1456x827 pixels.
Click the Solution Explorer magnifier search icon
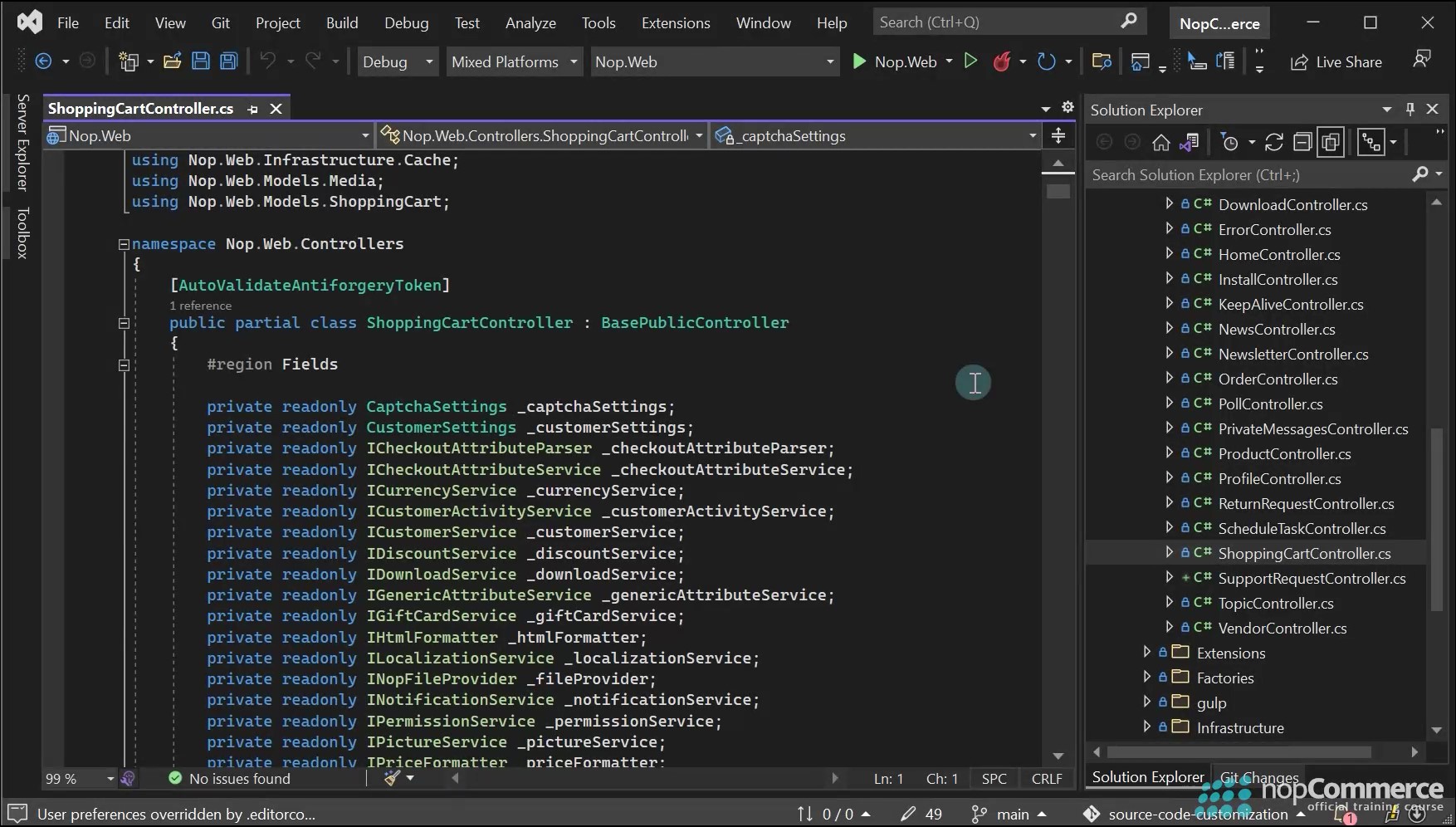1420,174
